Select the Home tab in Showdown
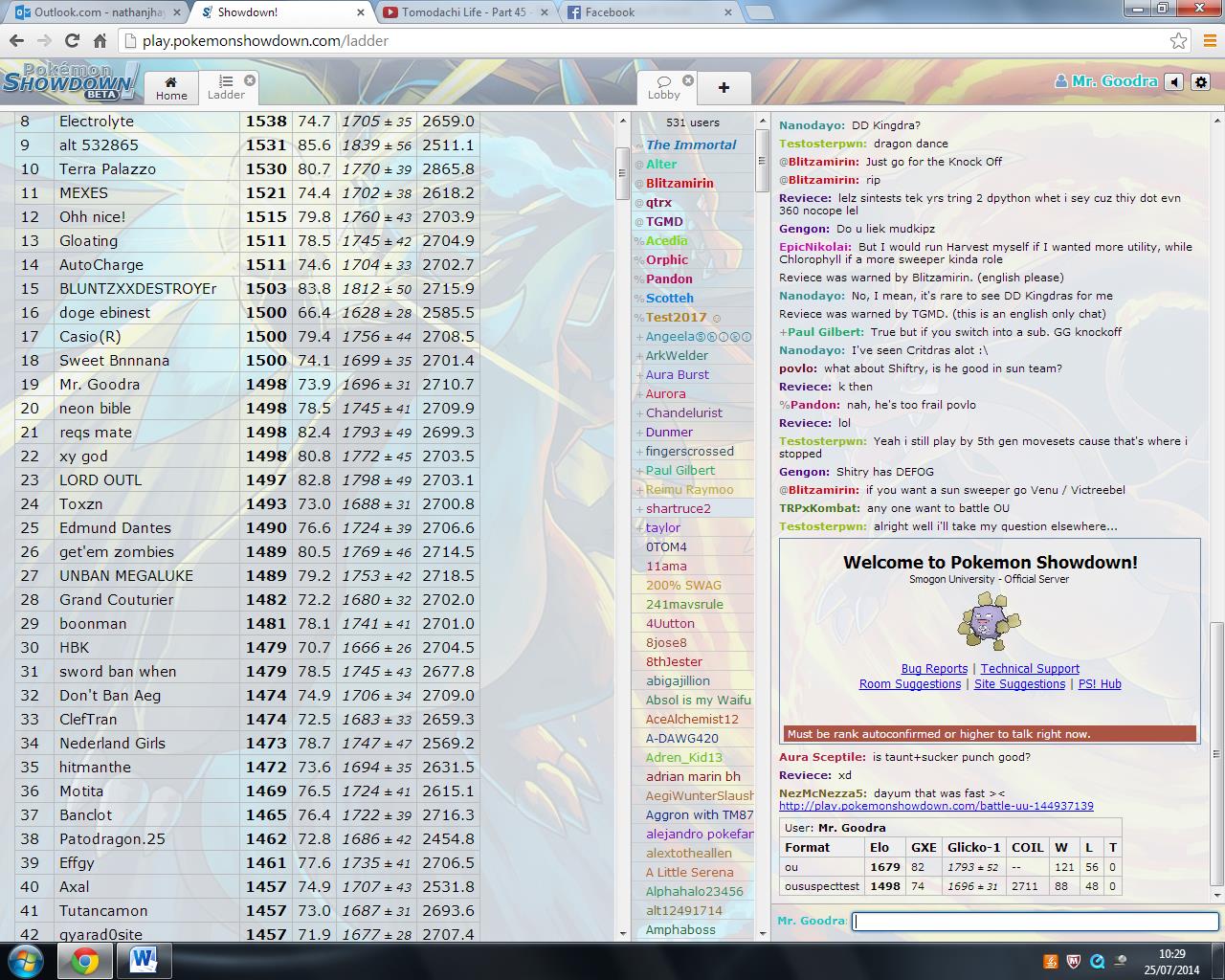 click(x=171, y=88)
